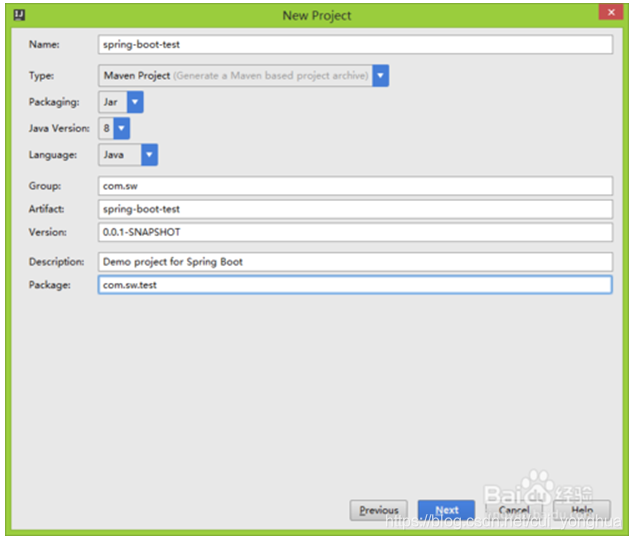Open the Type dropdown showing Maven Project
The image size is (632, 540).
tap(243, 75)
